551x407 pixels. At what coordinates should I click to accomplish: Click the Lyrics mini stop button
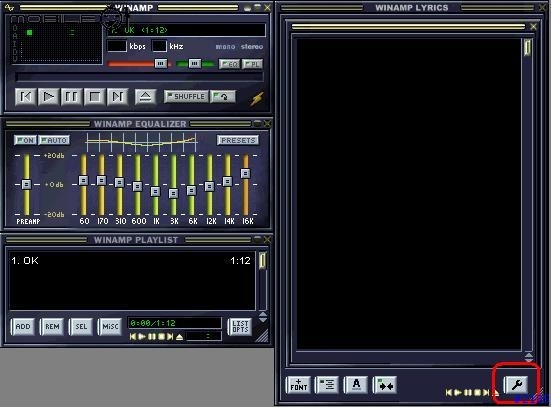(477, 393)
